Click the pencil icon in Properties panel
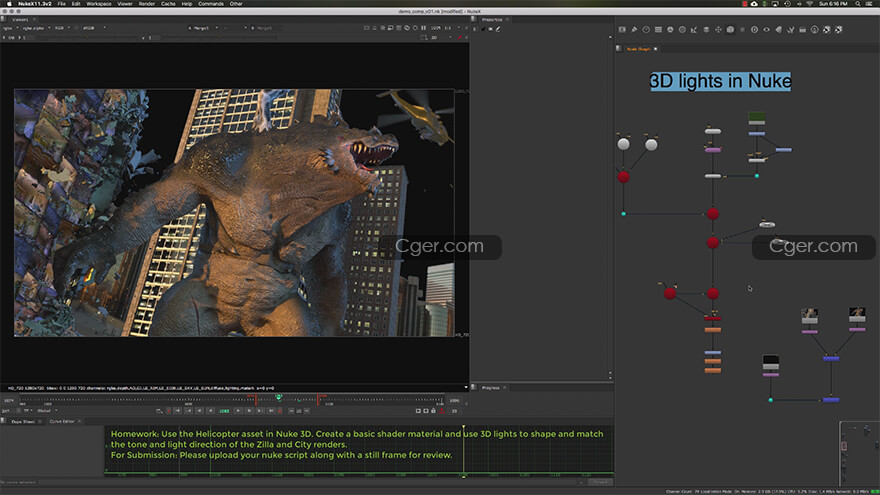Viewport: 880px width, 495px height. 498,29
